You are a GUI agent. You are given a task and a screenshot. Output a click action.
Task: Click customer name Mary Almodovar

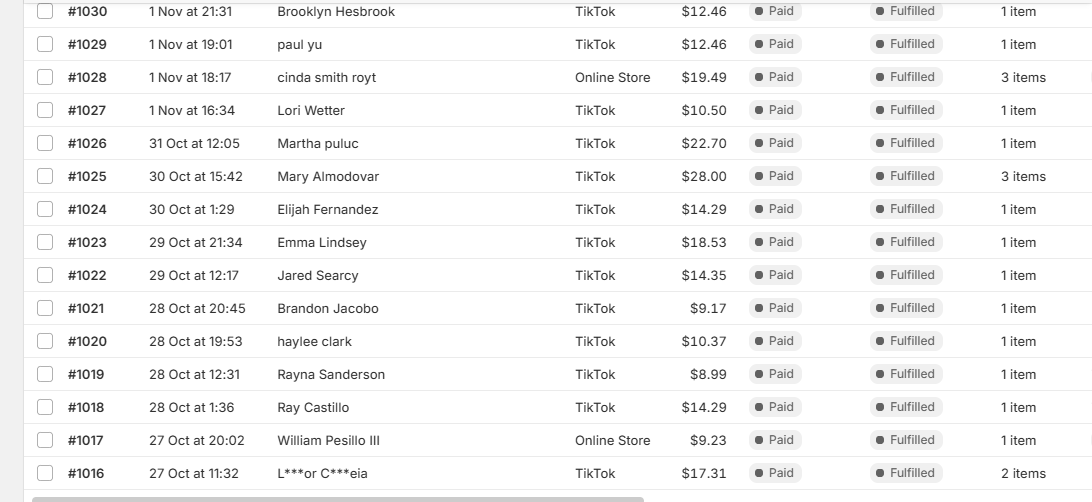[x=328, y=176]
